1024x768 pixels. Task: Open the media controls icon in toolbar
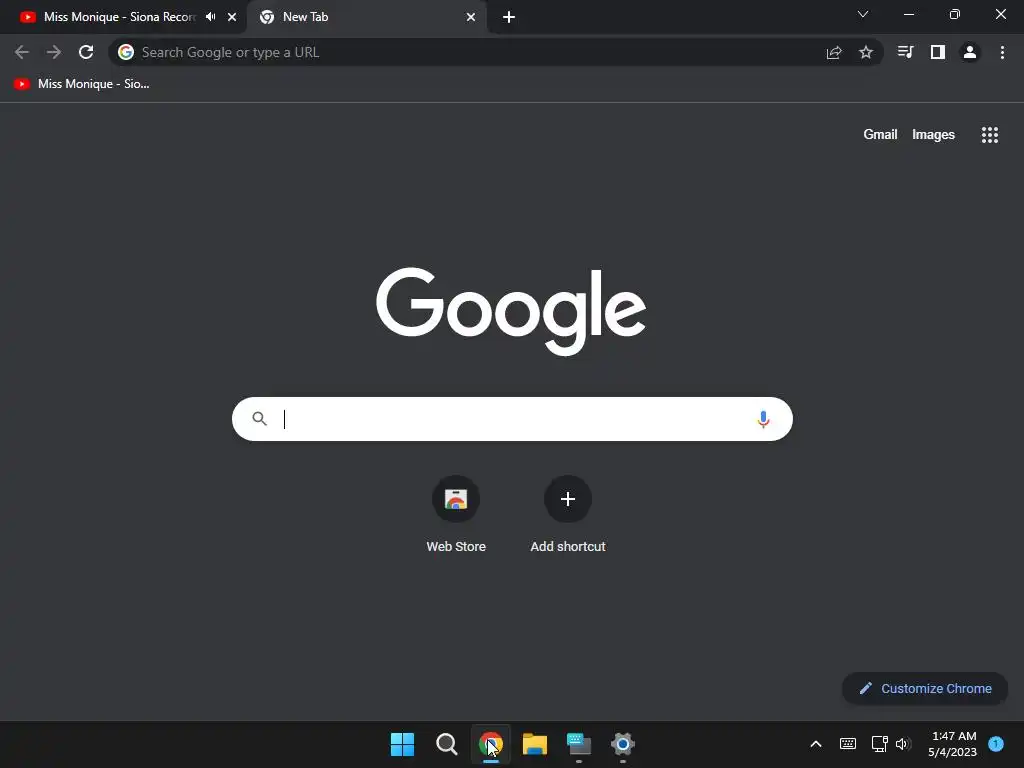point(905,52)
